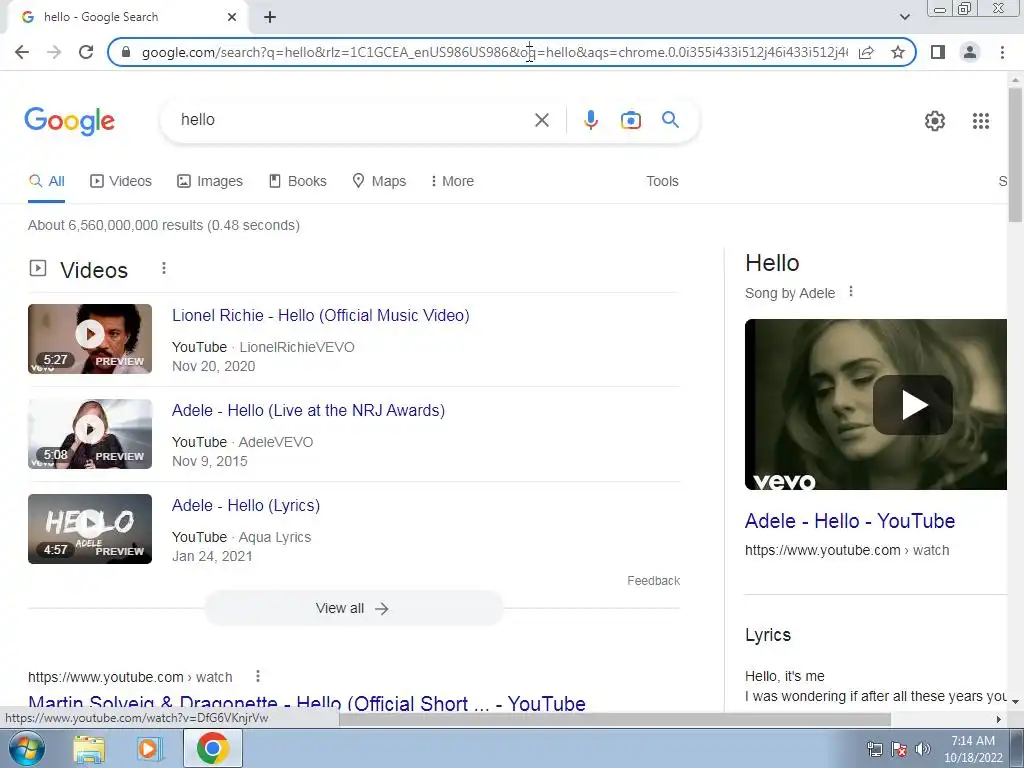Open Adele - Hello (Lyrics) link
The height and width of the screenshot is (768, 1024).
(x=246, y=505)
